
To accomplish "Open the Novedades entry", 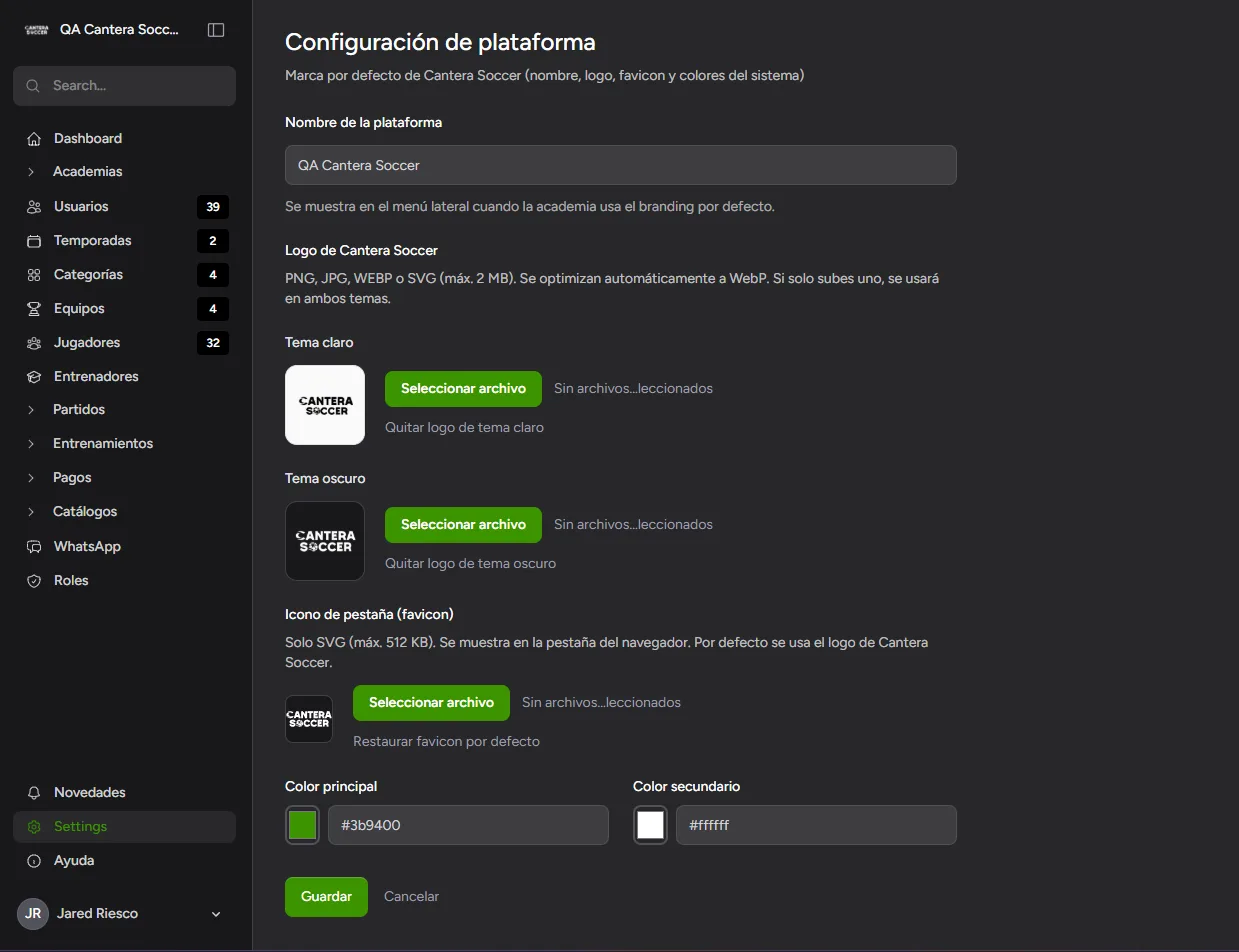I will 124,793.
